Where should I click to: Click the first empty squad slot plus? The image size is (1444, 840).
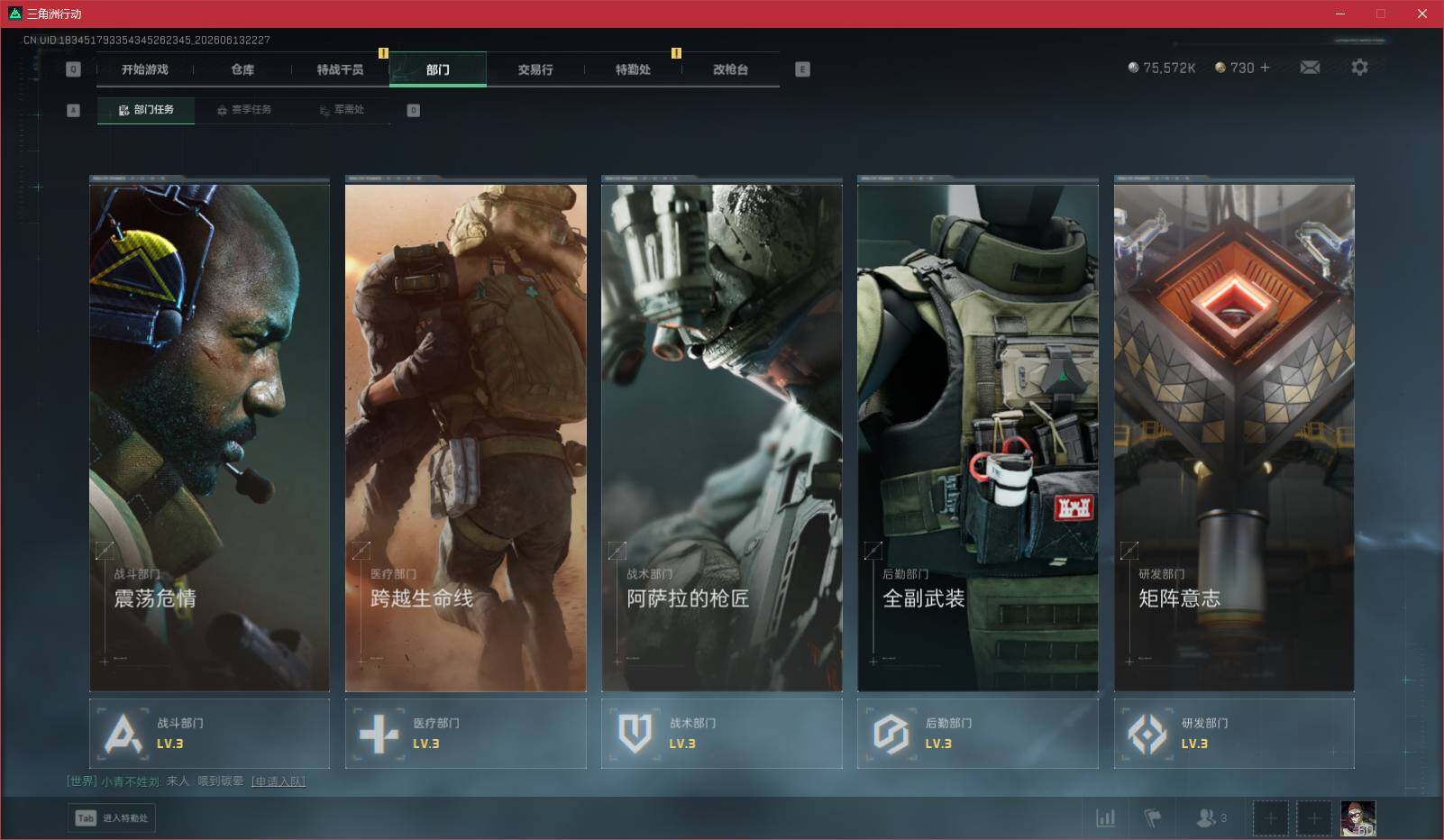(x=1270, y=818)
